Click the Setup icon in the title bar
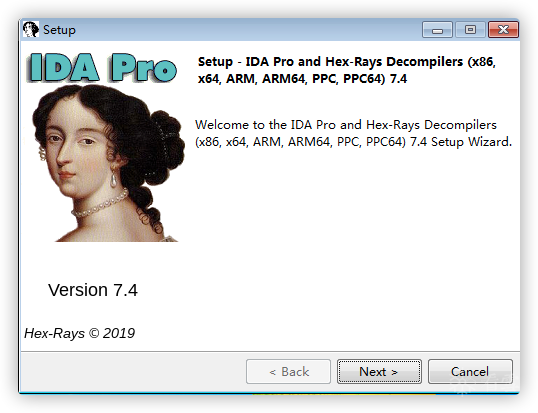Image resolution: width=538 pixels, height=413 pixels. click(31, 30)
